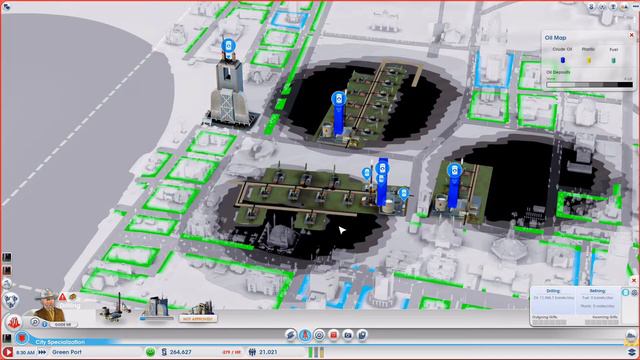Click the advisor portrait with the cowboy hat

click(x=49, y=305)
